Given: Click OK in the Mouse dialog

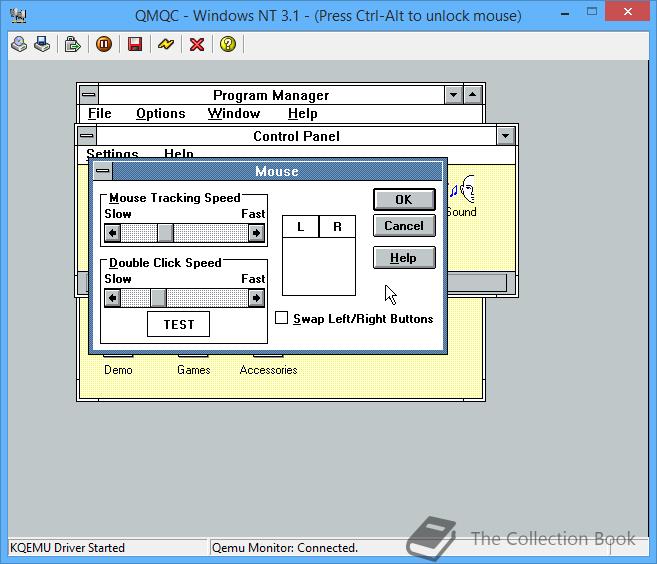Looking at the screenshot, I should coord(404,199).
